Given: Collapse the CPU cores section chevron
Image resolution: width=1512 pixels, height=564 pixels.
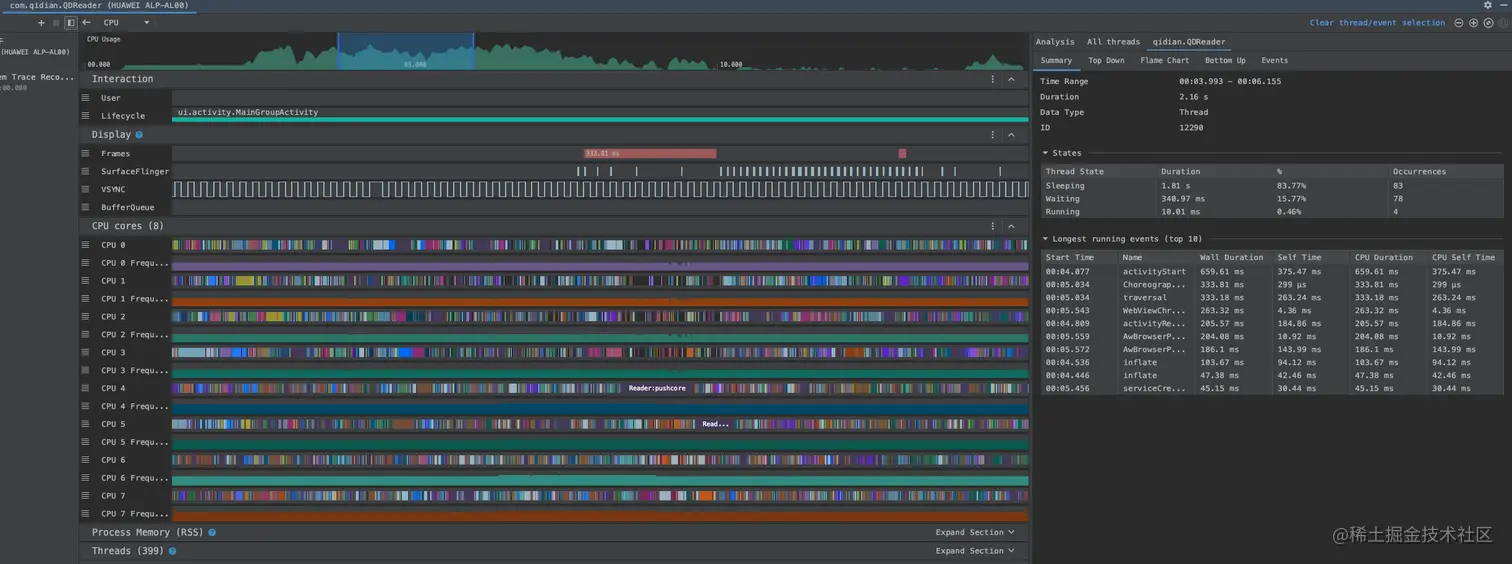Looking at the screenshot, I should [x=1011, y=226].
